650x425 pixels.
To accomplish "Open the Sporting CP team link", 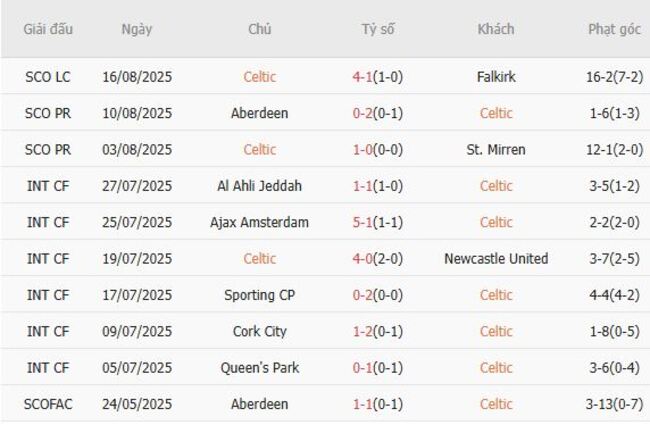I will 259,295.
